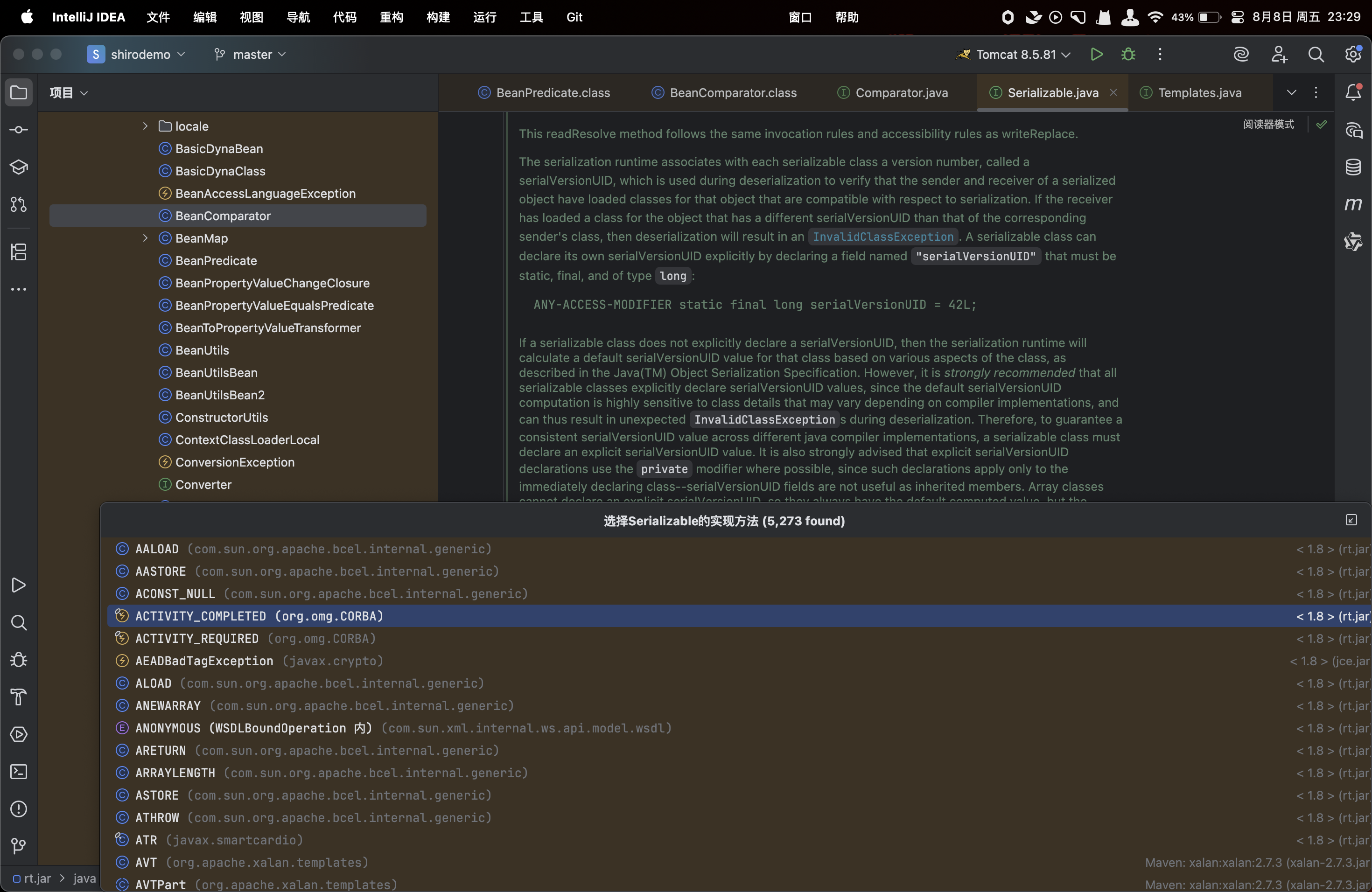Open the master branch dropdown
The width and height of the screenshot is (1372, 892).
coord(252,54)
